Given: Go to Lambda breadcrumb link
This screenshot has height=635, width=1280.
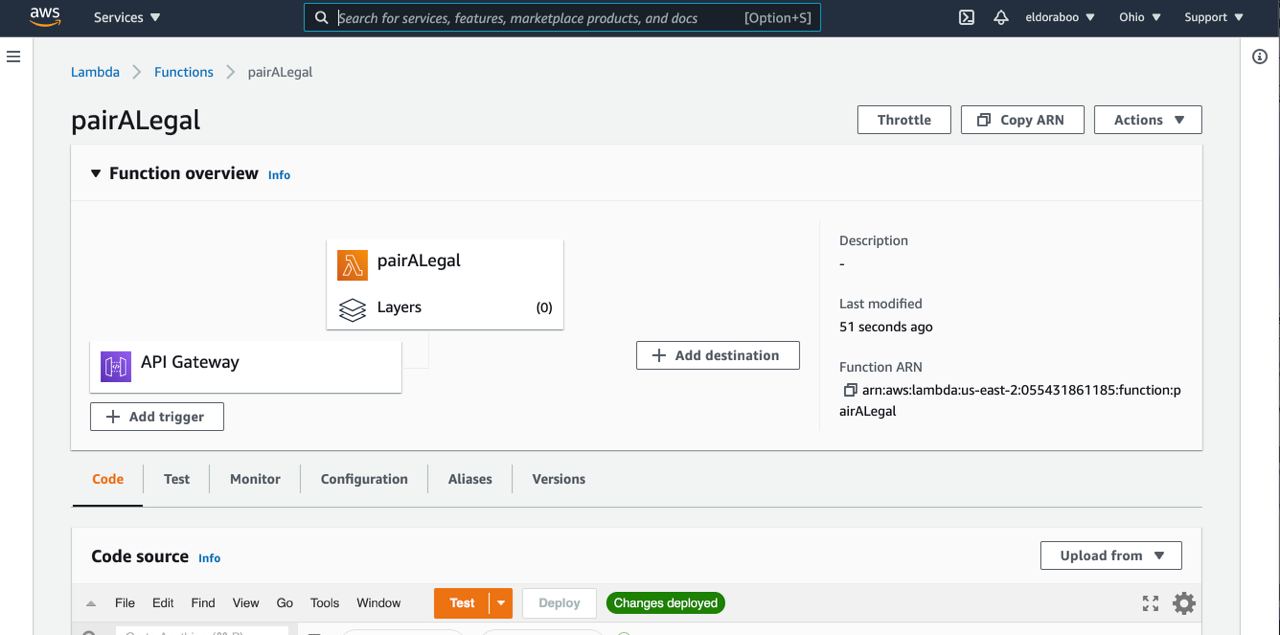Looking at the screenshot, I should point(95,72).
